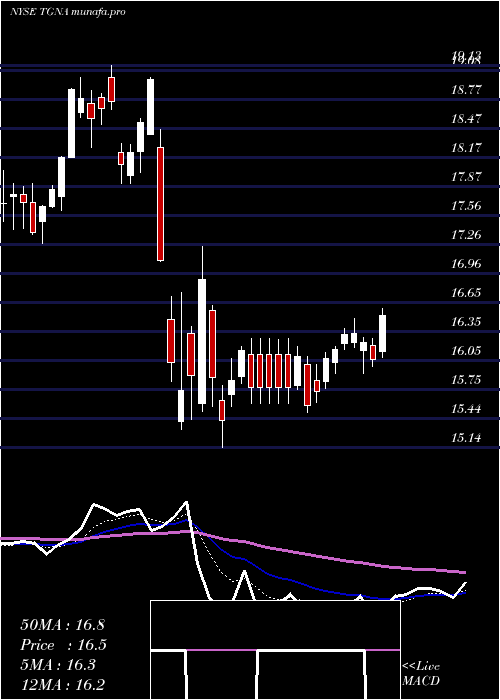The image size is (500, 700).
Task: Click the 16.05 price axis label
Action: (x=466, y=351)
